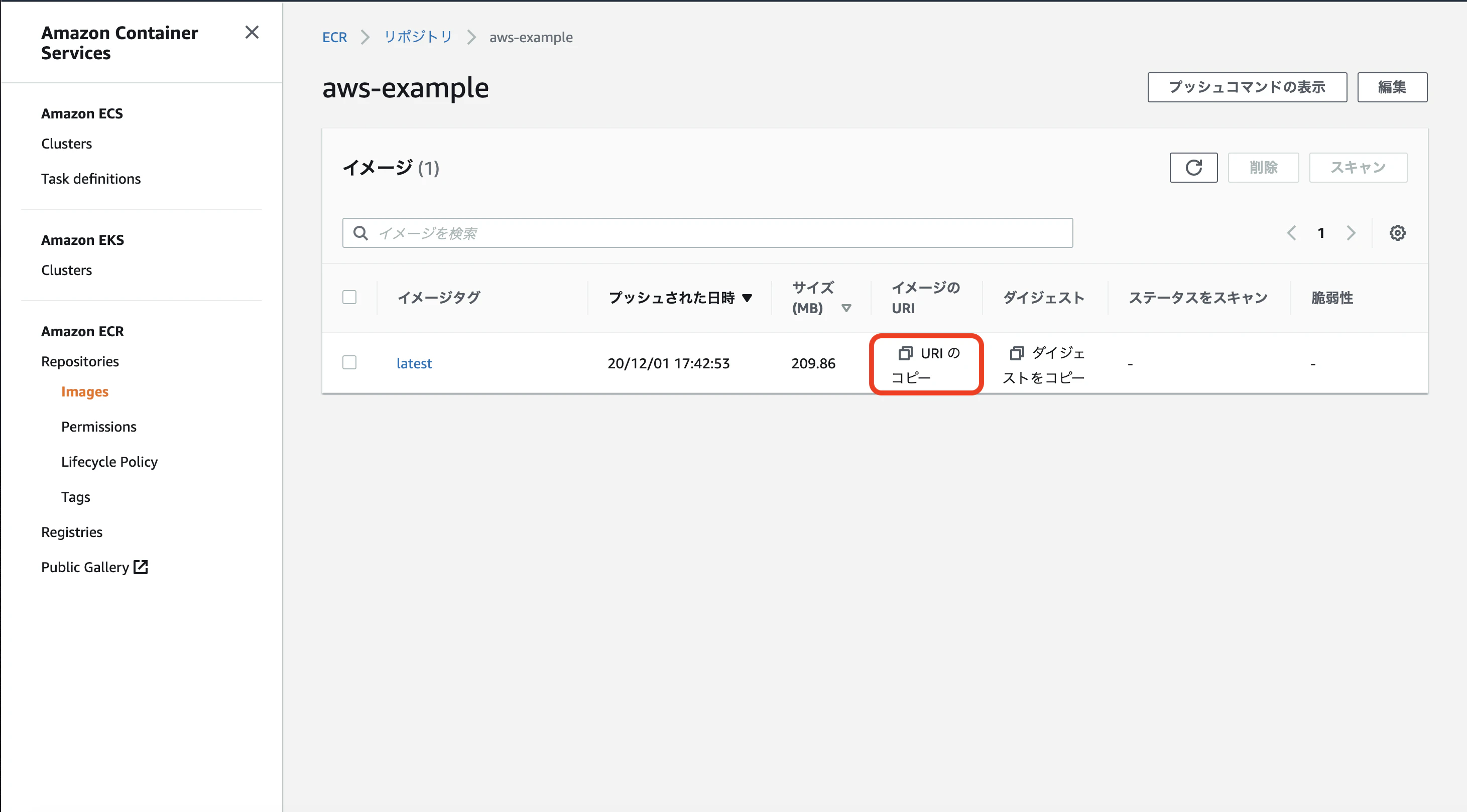Click the ステータスをスキャン column header

tap(1197, 297)
